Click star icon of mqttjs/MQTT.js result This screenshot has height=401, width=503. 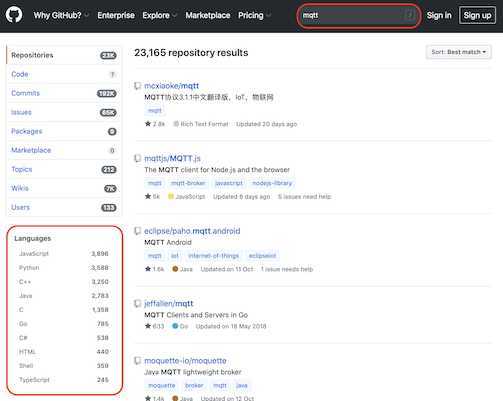pyautogui.click(x=148, y=196)
